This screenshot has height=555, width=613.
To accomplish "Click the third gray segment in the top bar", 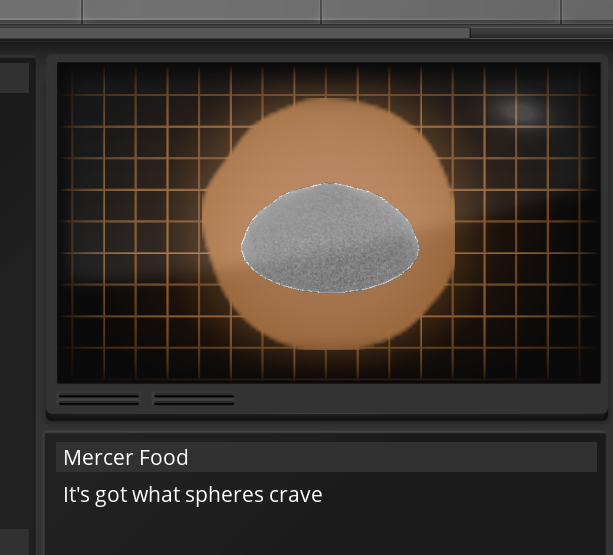I will click(441, 11).
